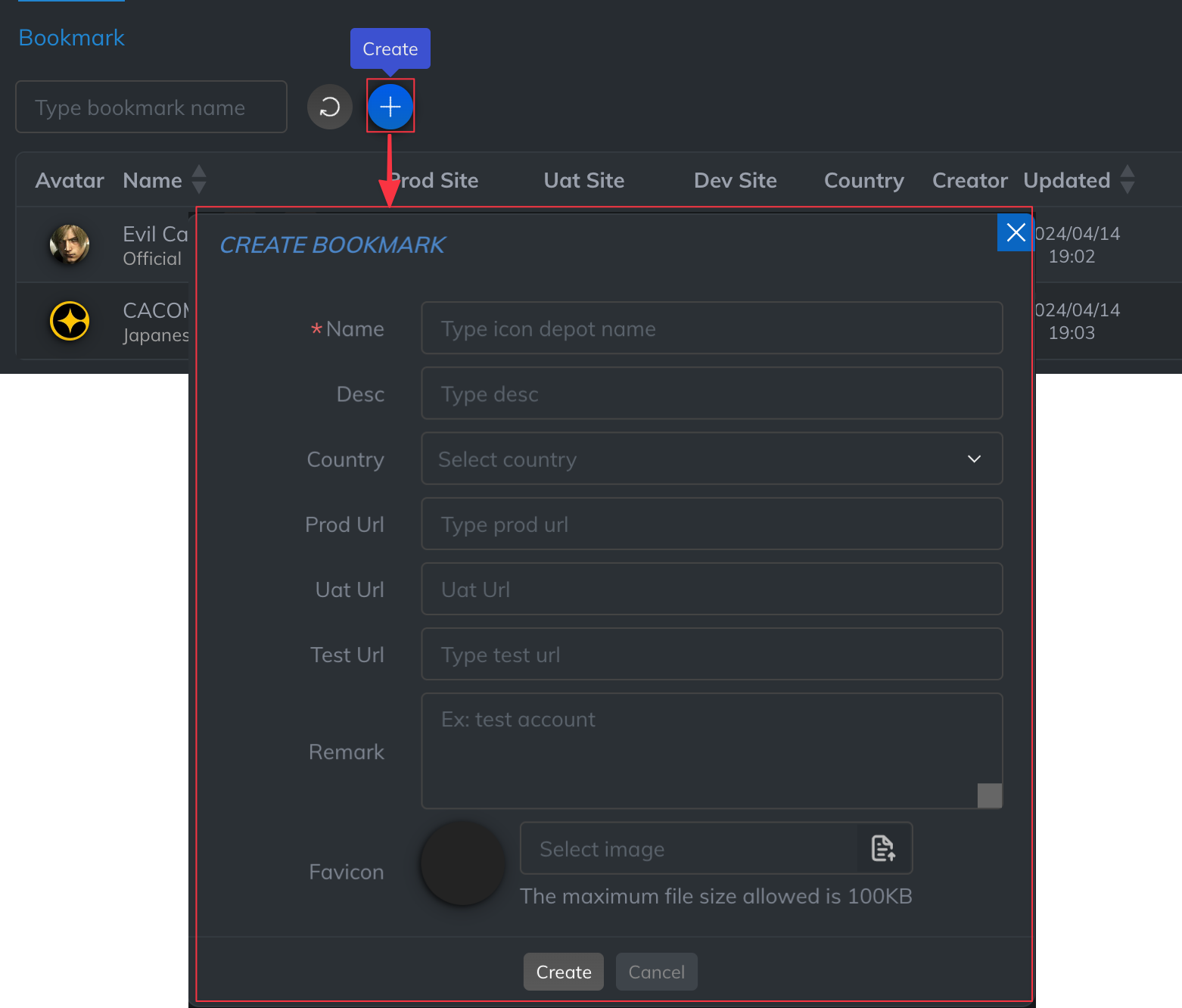
Task: Click the yellow star CACOM avatar
Action: tap(70, 321)
